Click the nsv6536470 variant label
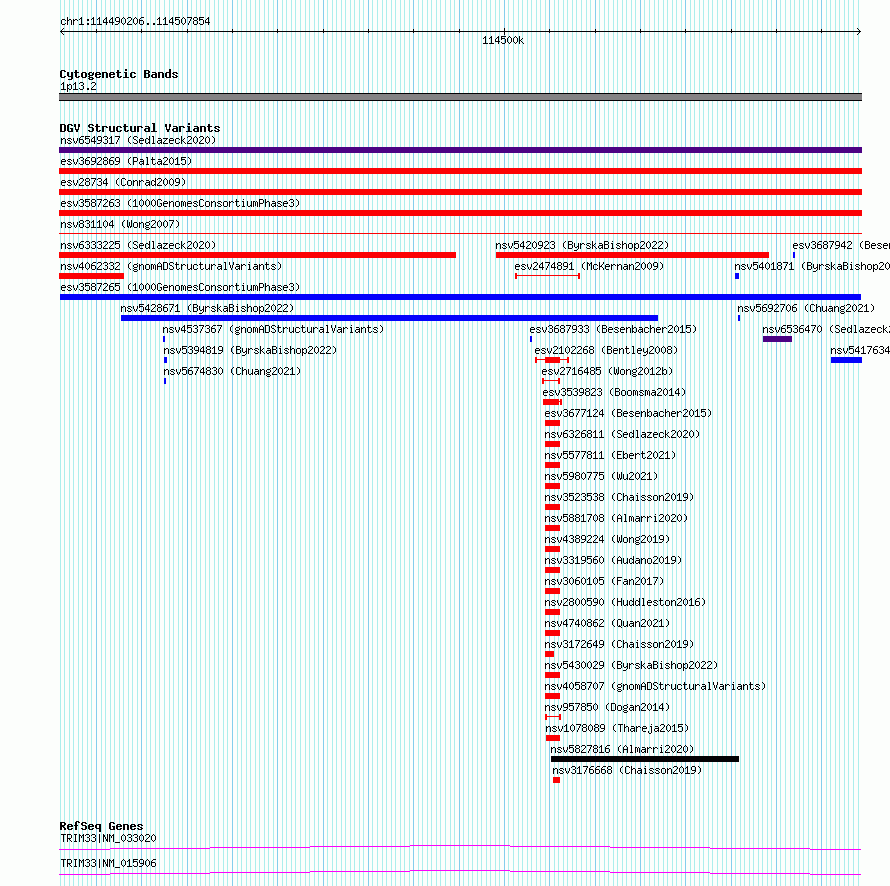The width and height of the screenshot is (890, 886). coord(826,329)
